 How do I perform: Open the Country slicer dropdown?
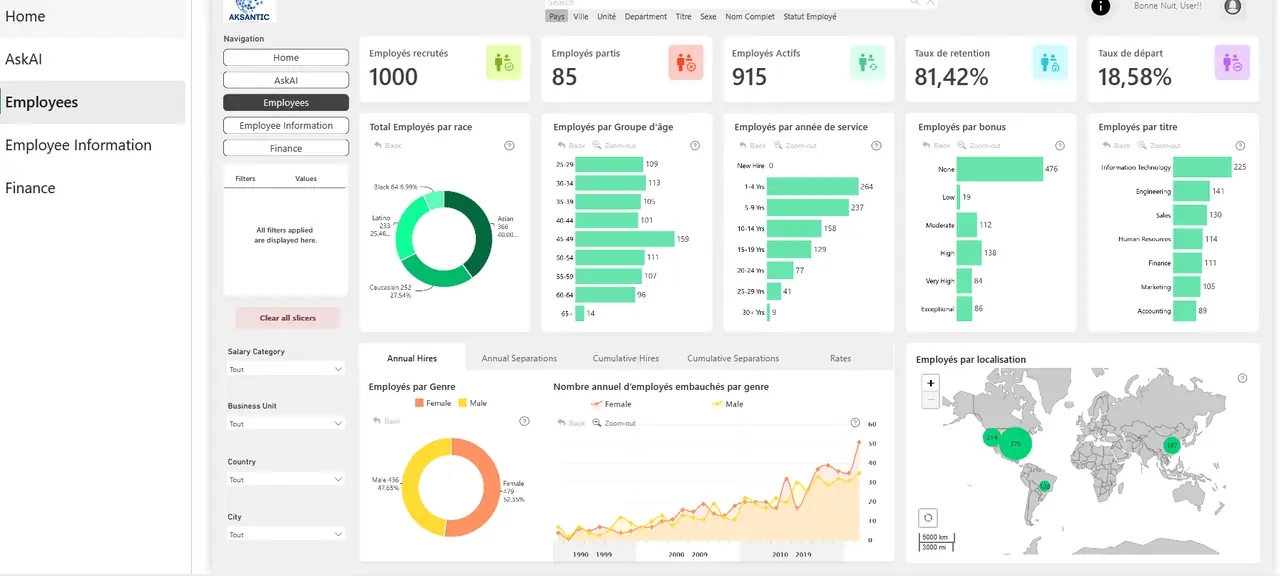coord(286,480)
